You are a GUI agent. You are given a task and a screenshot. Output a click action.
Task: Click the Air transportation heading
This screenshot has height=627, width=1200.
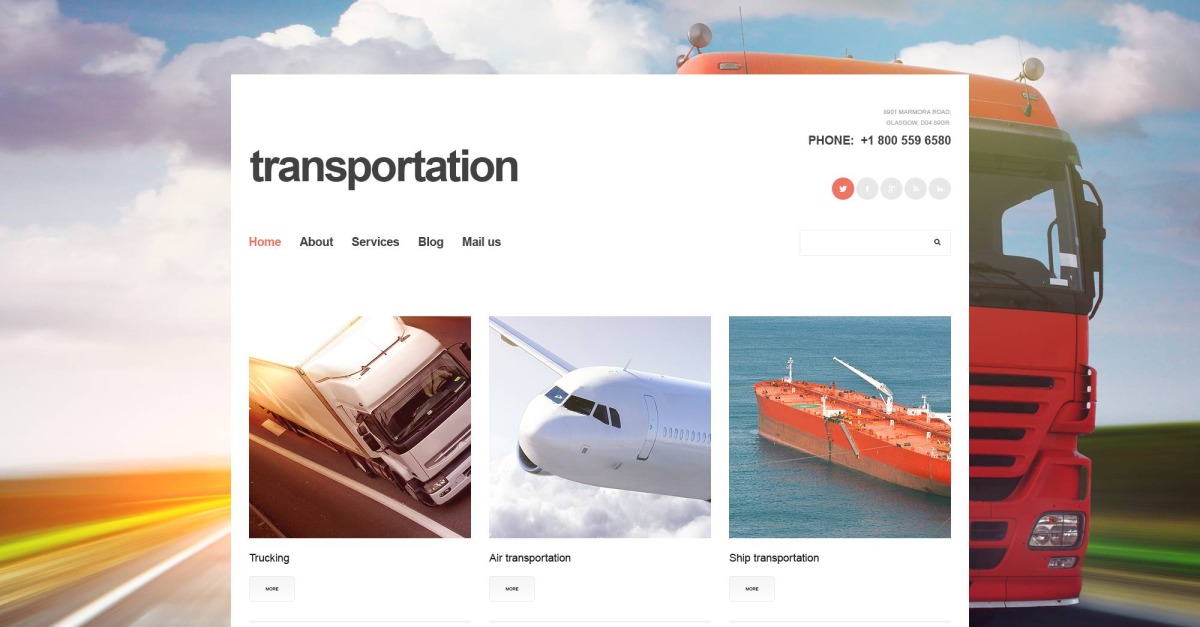click(x=530, y=558)
